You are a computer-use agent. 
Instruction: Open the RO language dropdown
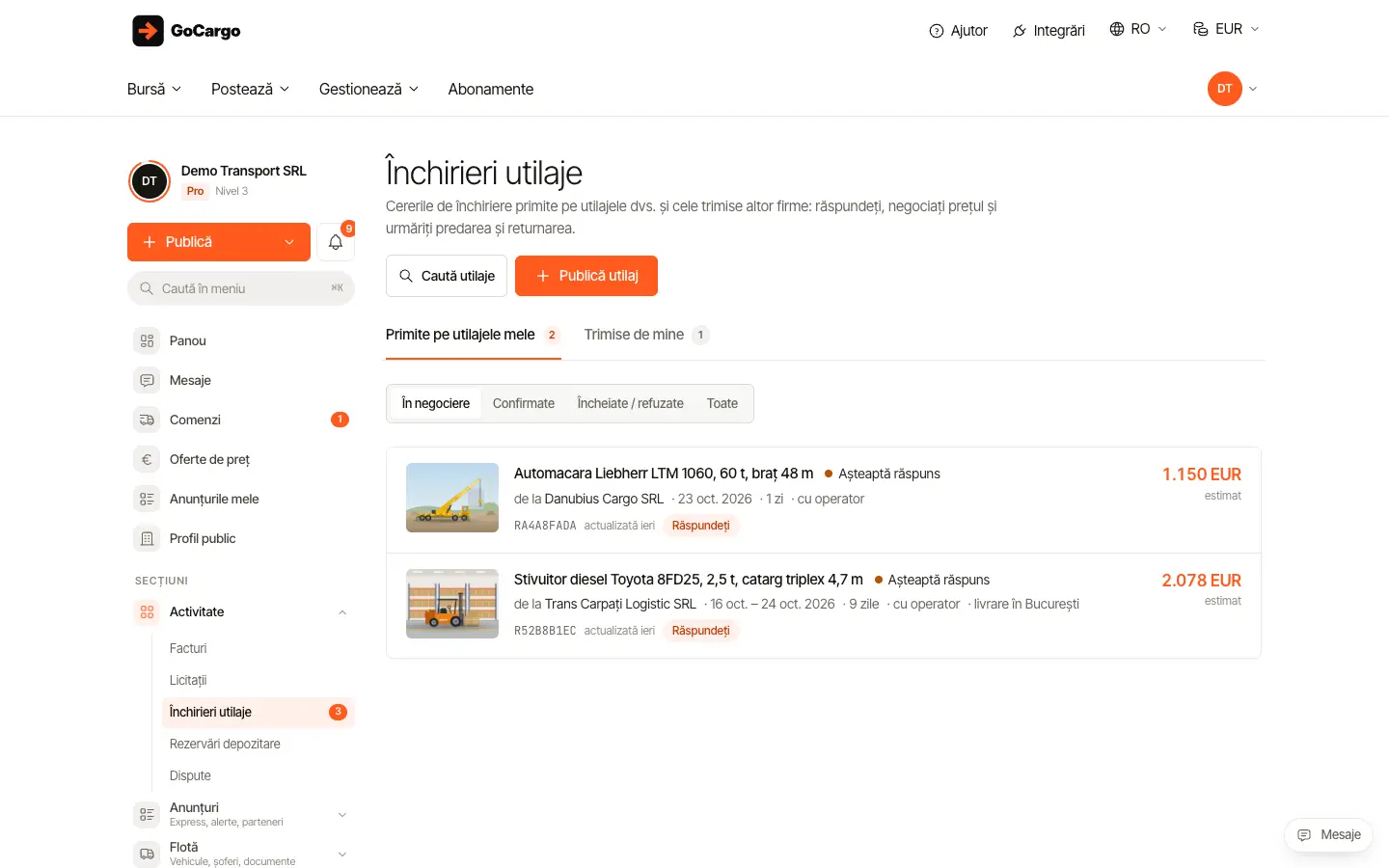pos(1138,29)
